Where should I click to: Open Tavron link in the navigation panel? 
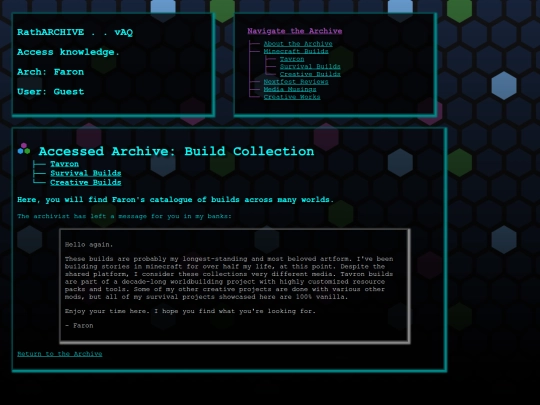point(292,59)
